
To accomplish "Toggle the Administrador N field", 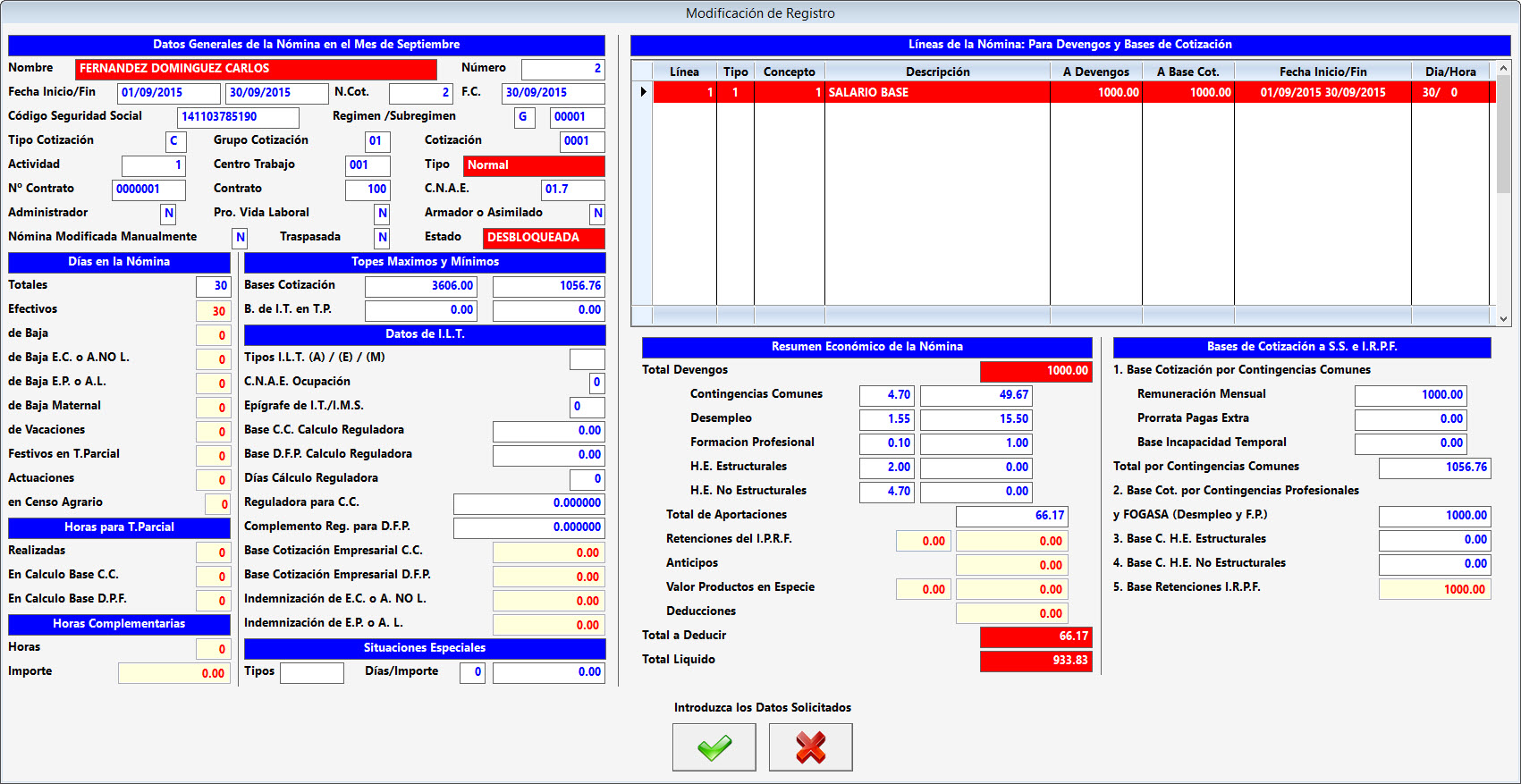I will [x=168, y=214].
